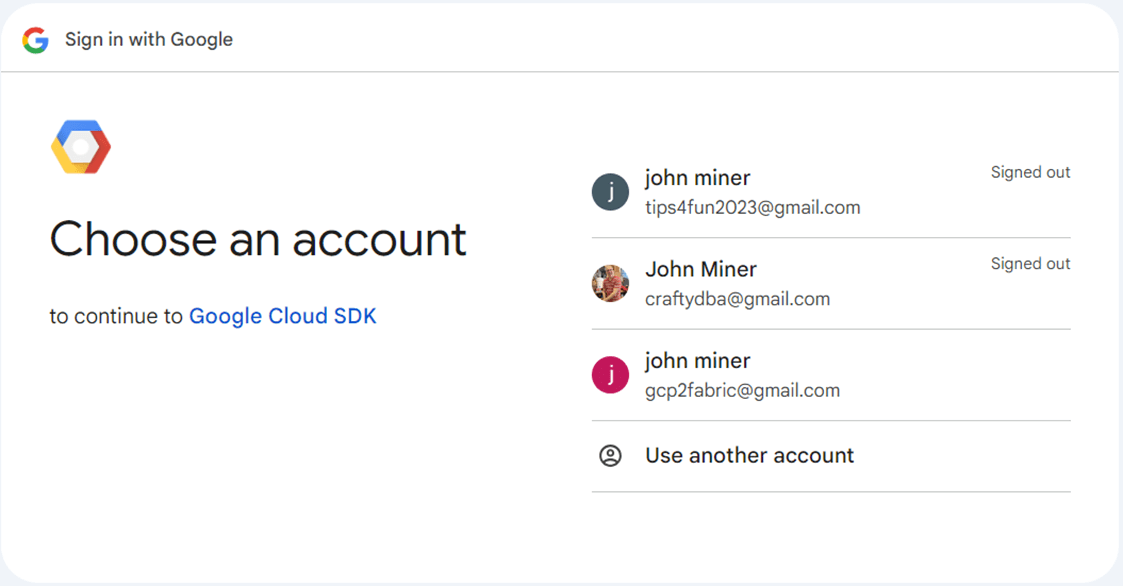Viewport: 1123px width, 586px height.
Task: Click the Google G logo
Action: coord(36,40)
